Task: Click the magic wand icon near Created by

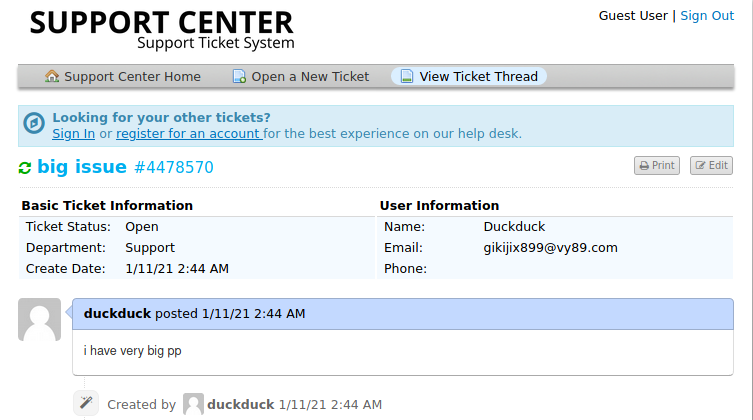Action: click(x=86, y=404)
